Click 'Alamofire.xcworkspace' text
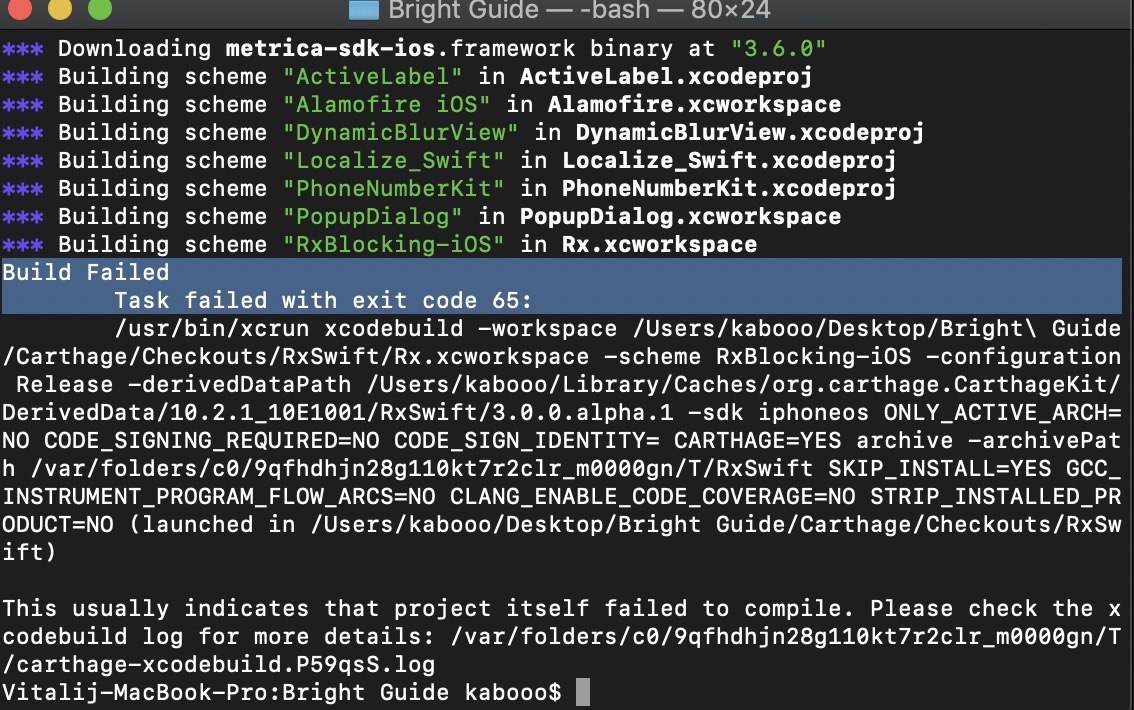The width and height of the screenshot is (1134, 710). pos(694,105)
